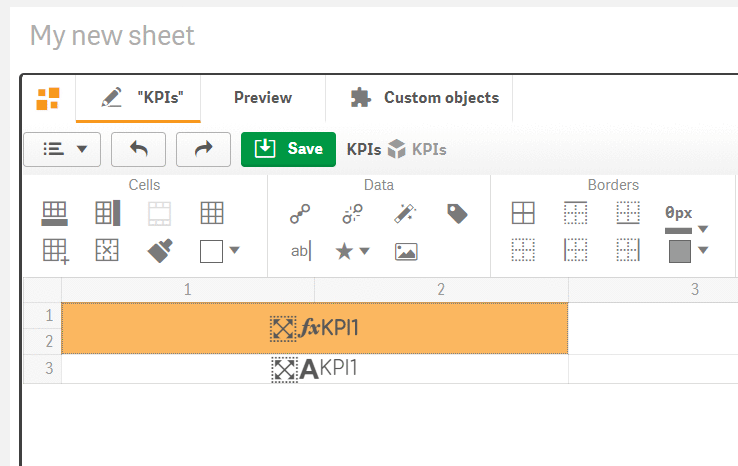Select the orange merged KPI1 cell
The height and width of the screenshot is (466, 738).
point(314,328)
